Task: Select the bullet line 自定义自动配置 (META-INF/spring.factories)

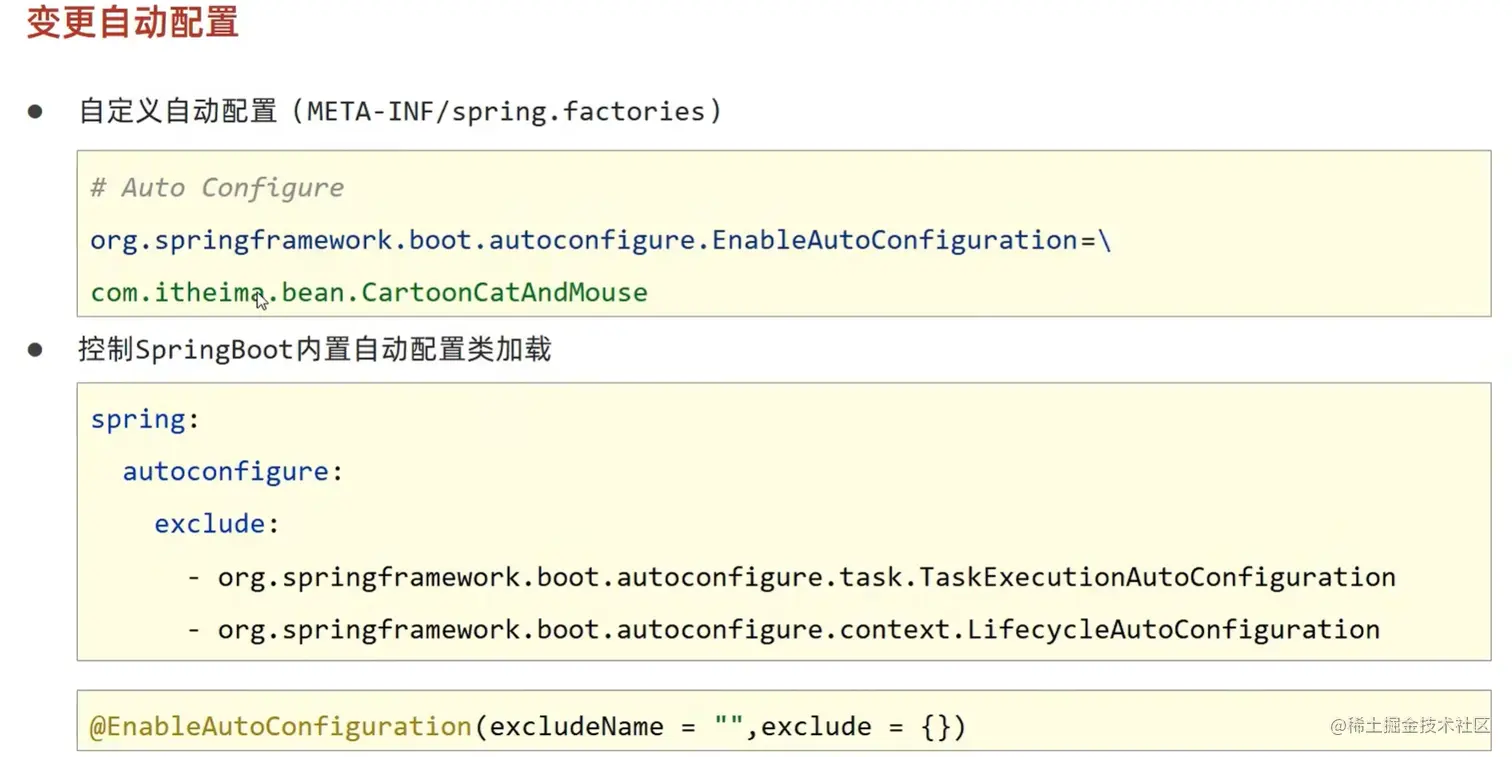Action: tap(400, 111)
